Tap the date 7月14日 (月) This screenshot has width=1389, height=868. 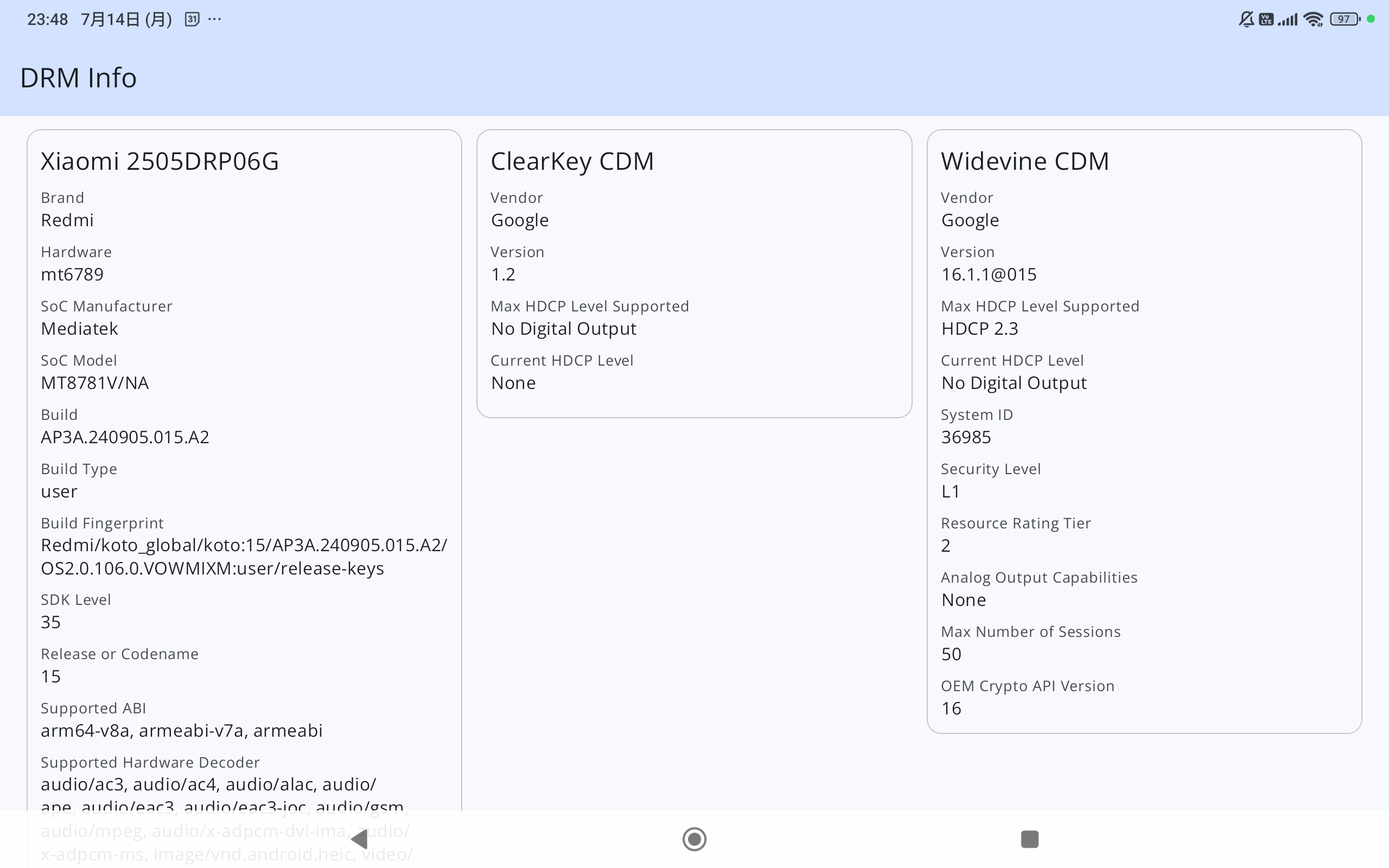point(126,20)
